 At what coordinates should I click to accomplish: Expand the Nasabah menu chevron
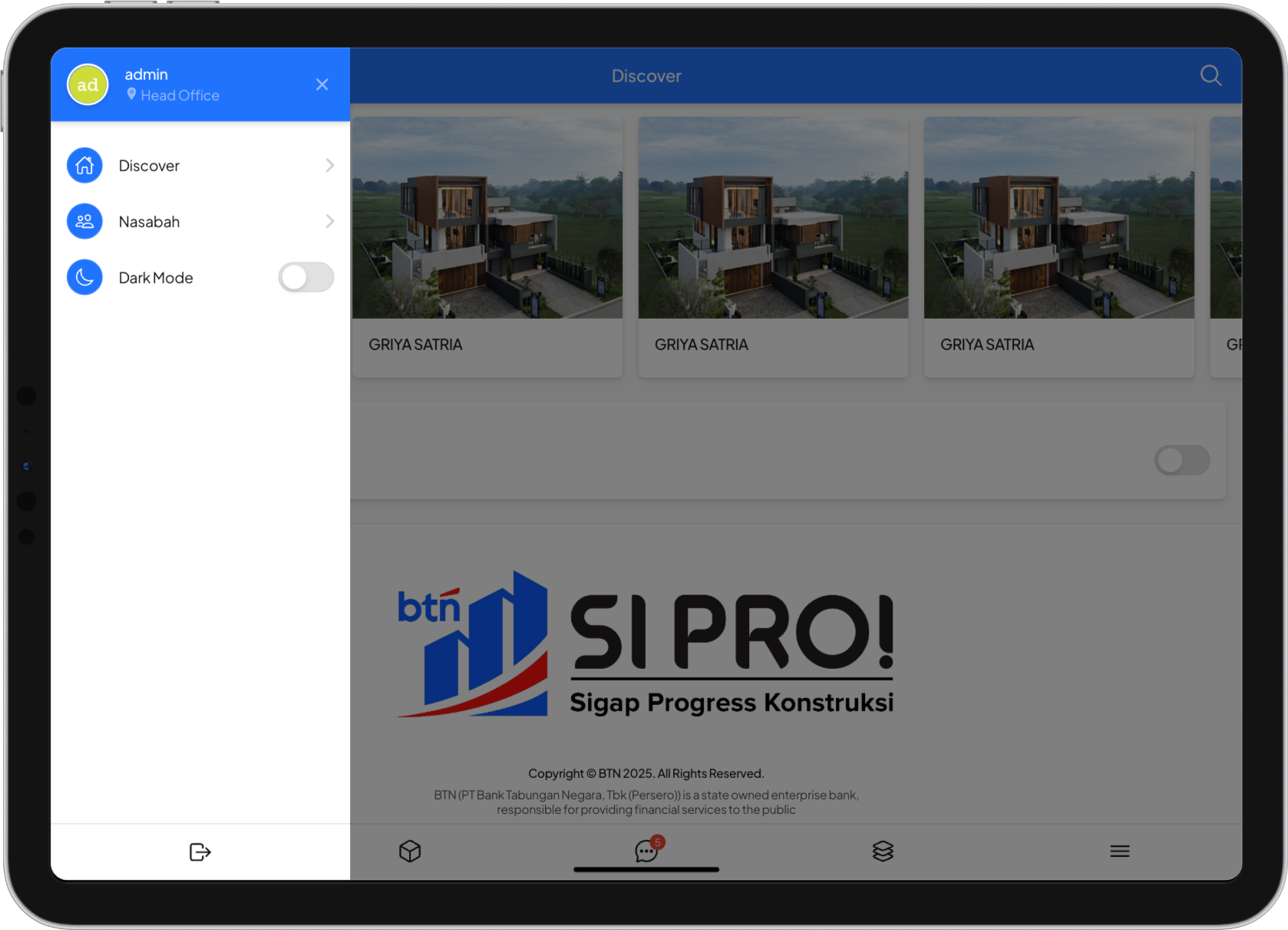click(x=330, y=221)
